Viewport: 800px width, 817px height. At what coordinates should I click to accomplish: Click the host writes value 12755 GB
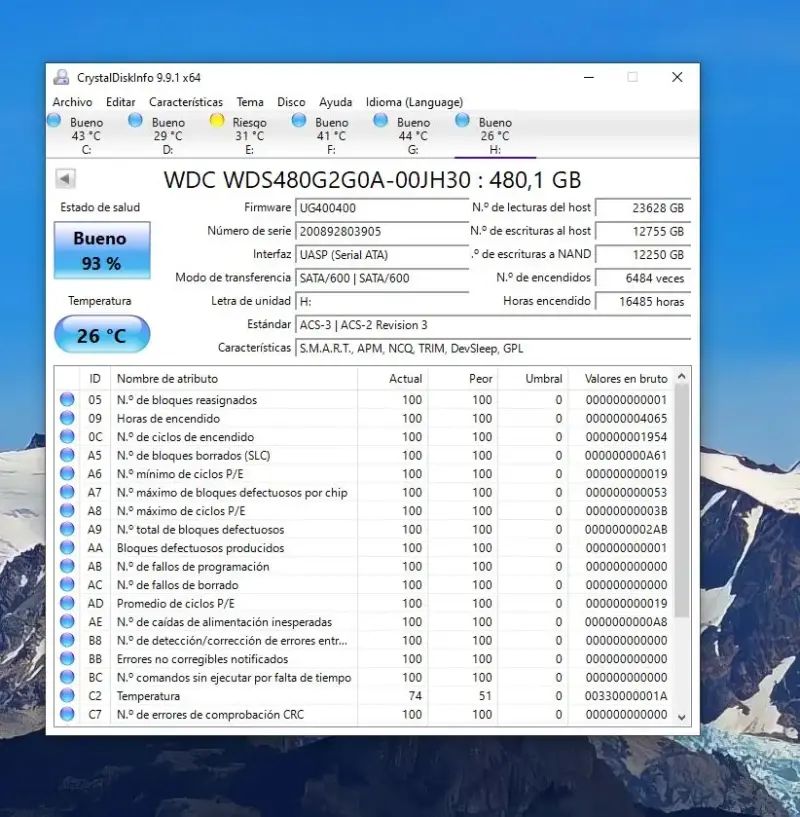point(643,231)
